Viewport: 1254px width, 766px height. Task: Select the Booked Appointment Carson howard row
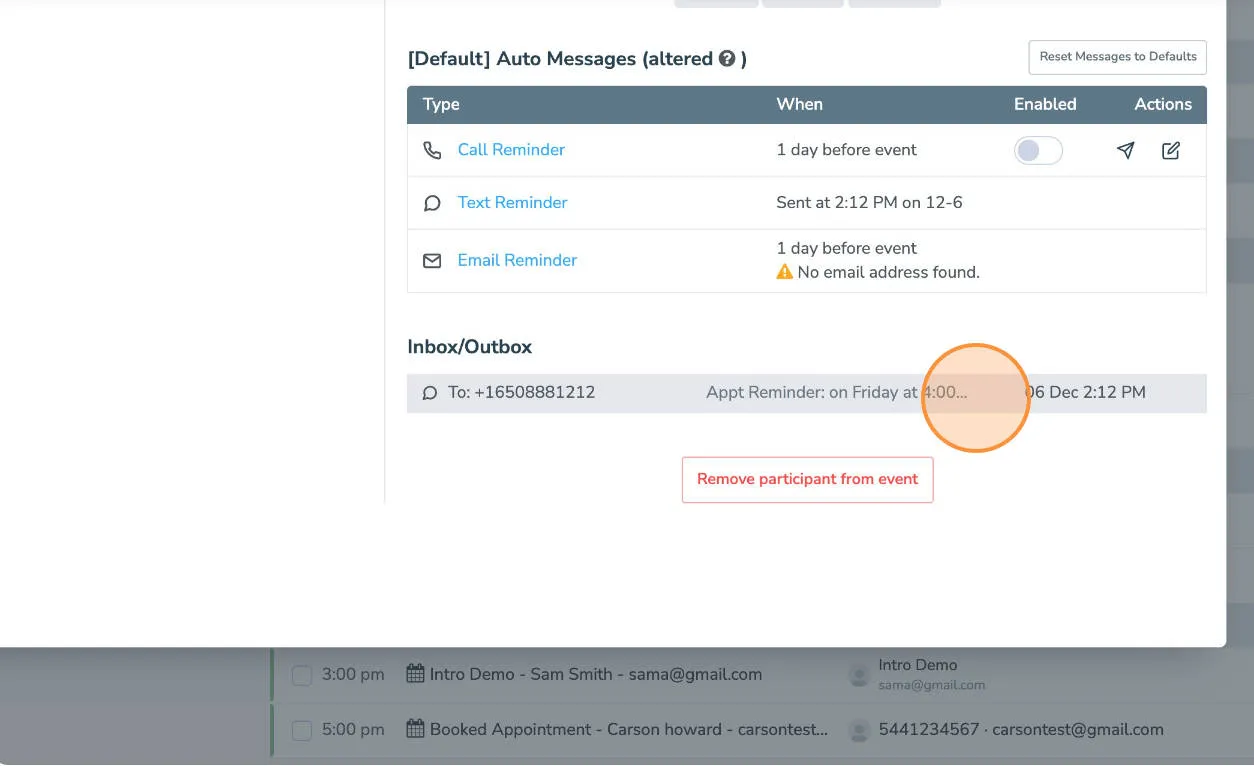(x=627, y=730)
